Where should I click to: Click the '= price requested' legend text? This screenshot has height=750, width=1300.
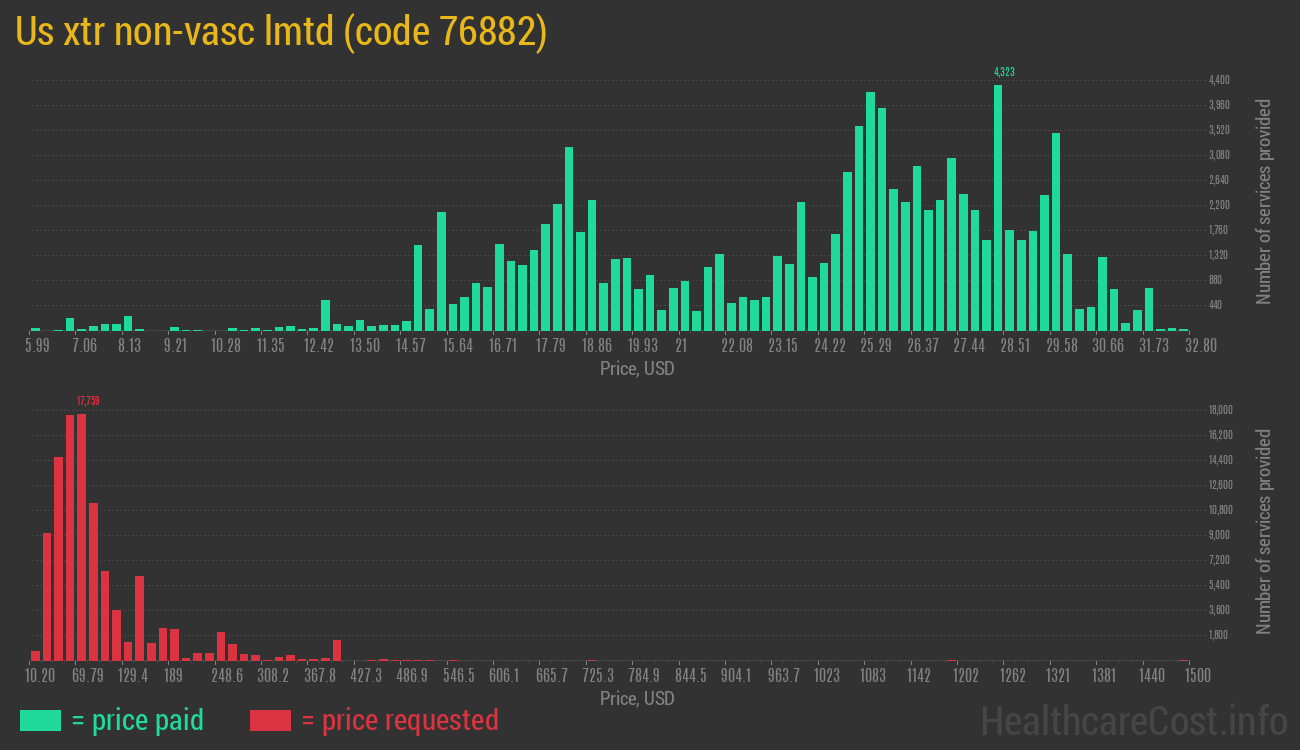coord(399,720)
